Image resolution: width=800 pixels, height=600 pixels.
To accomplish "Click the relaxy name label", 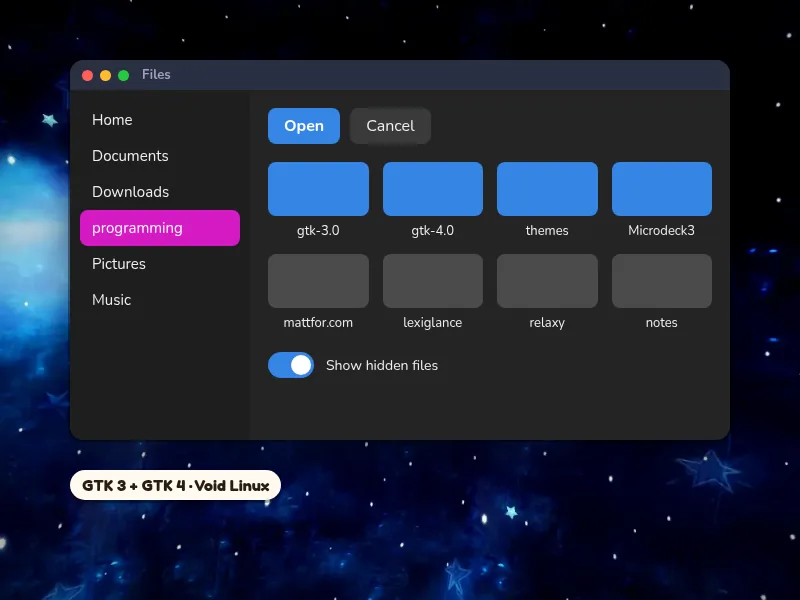I will tap(547, 322).
